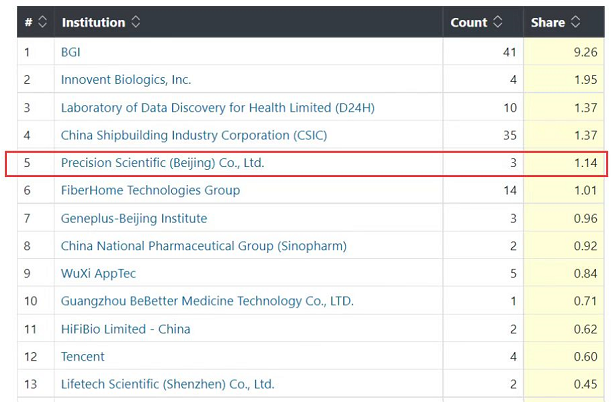
Task: Sort by Institution using its sort arrows
Action: [x=136, y=22]
